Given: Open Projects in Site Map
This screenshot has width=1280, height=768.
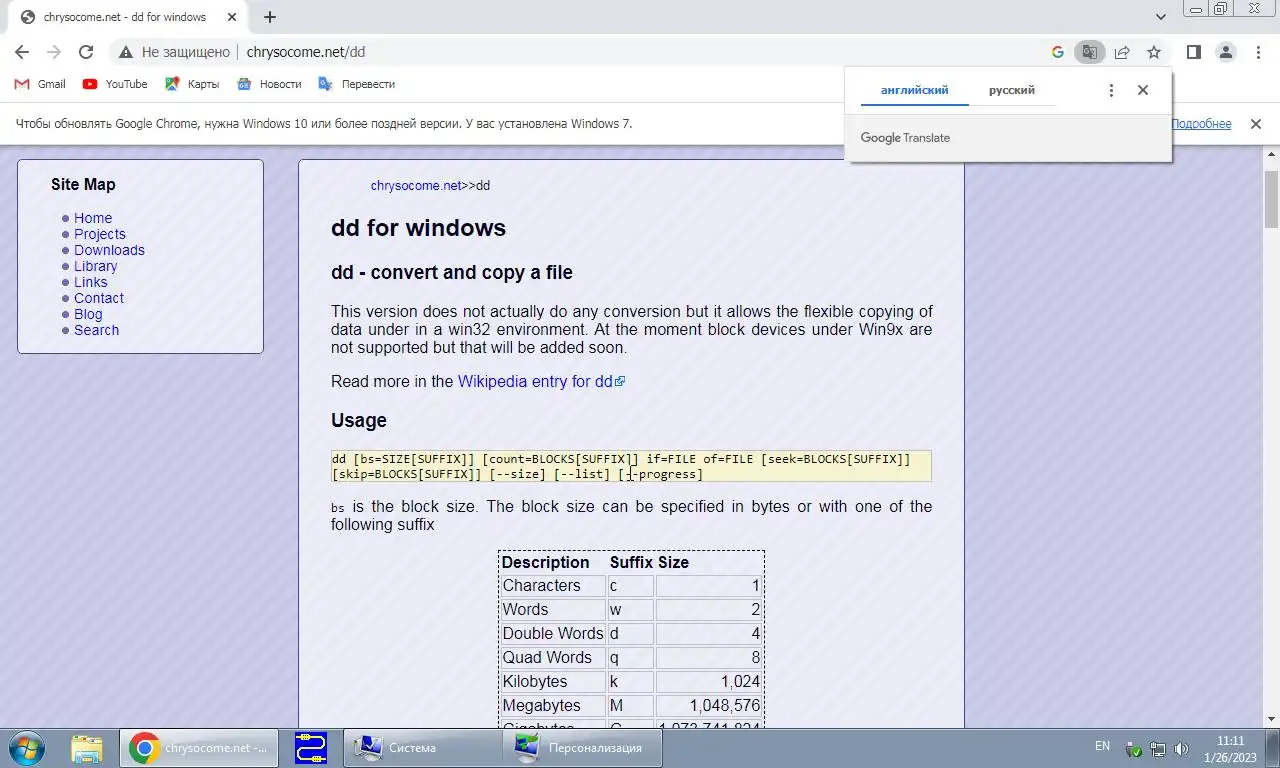Looking at the screenshot, I should [100, 234].
